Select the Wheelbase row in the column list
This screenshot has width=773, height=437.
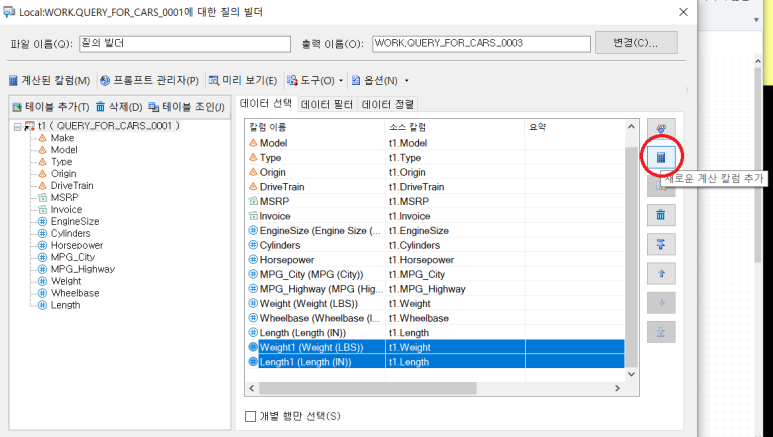(435, 318)
